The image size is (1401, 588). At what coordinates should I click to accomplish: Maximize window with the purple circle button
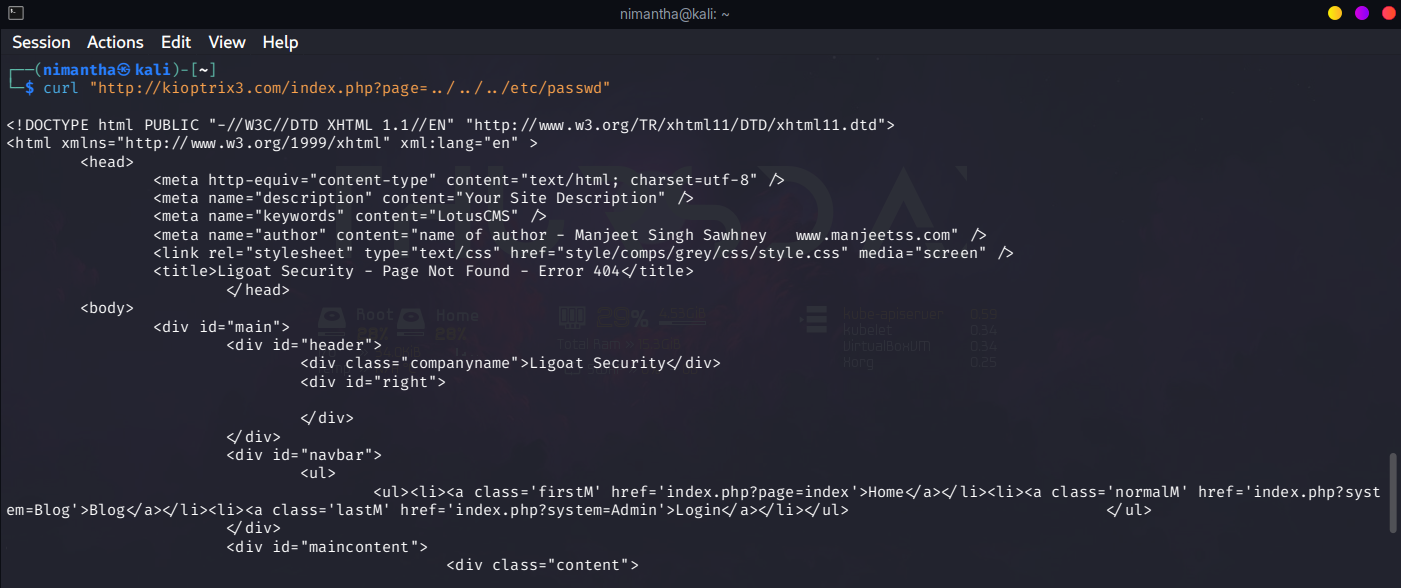click(x=1361, y=13)
